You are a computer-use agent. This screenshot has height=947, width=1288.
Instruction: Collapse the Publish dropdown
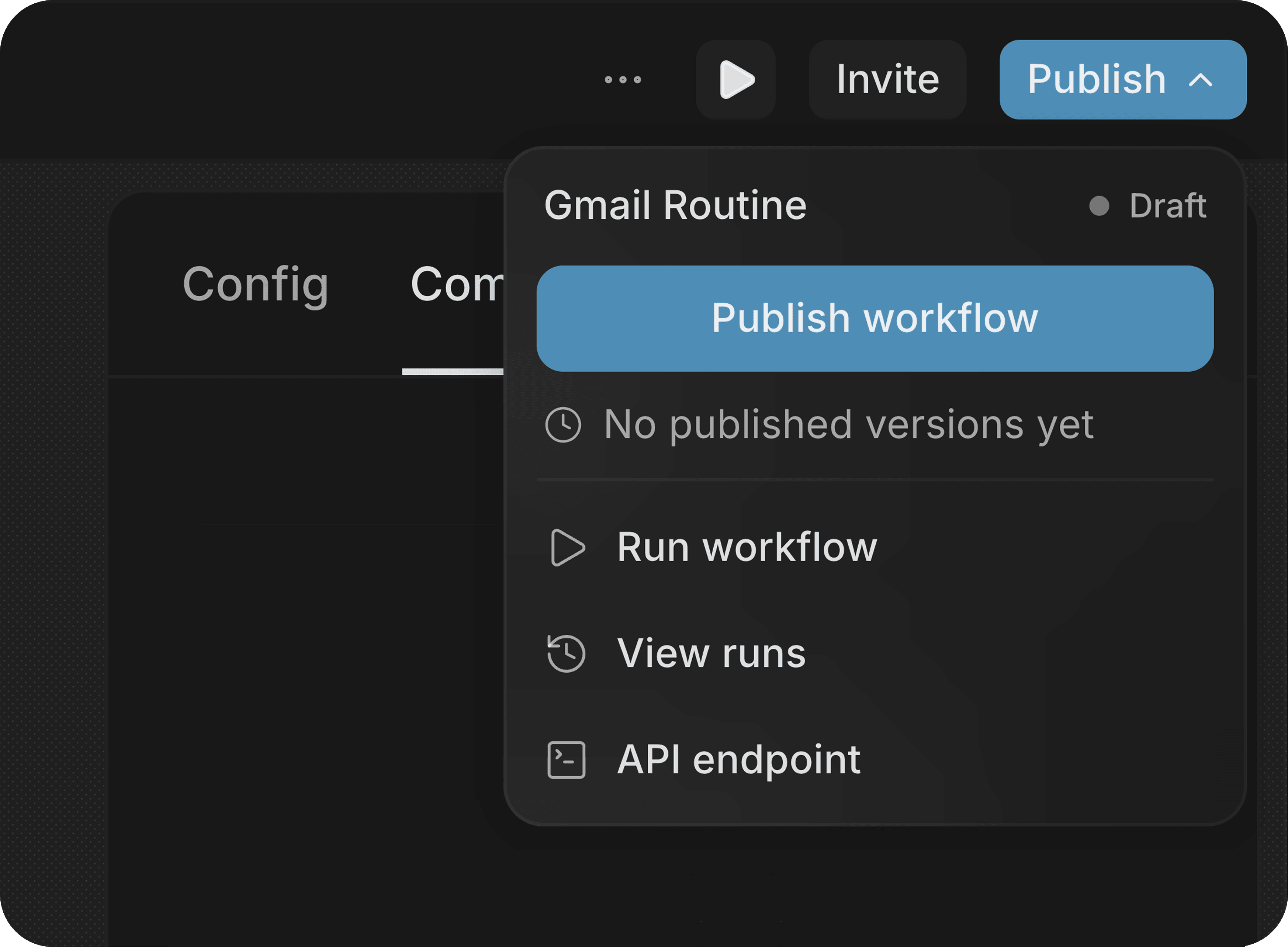1123,80
